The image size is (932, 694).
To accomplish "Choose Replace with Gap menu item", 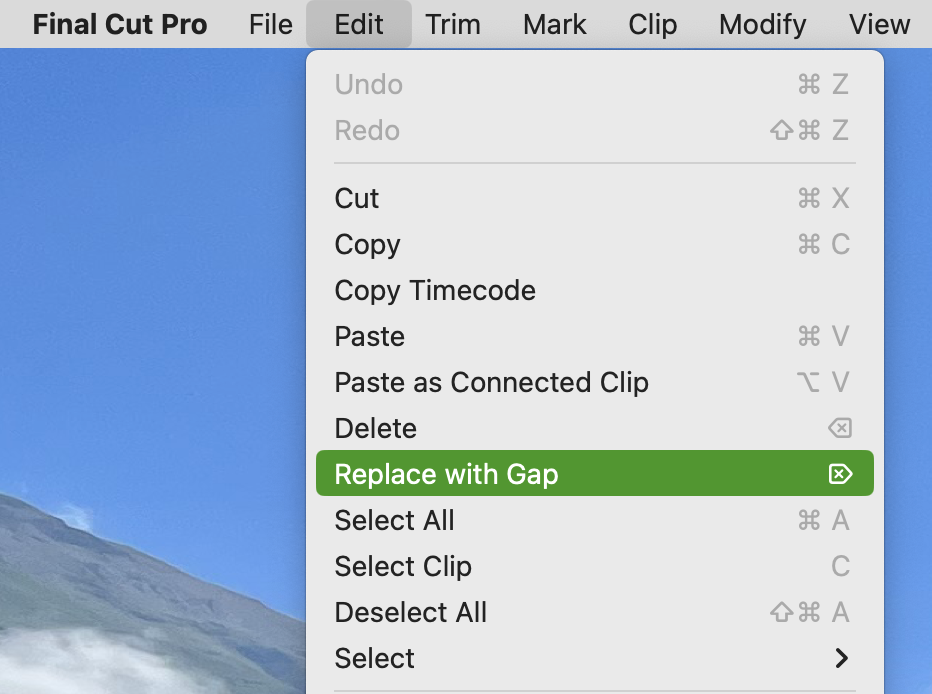I will [x=594, y=474].
